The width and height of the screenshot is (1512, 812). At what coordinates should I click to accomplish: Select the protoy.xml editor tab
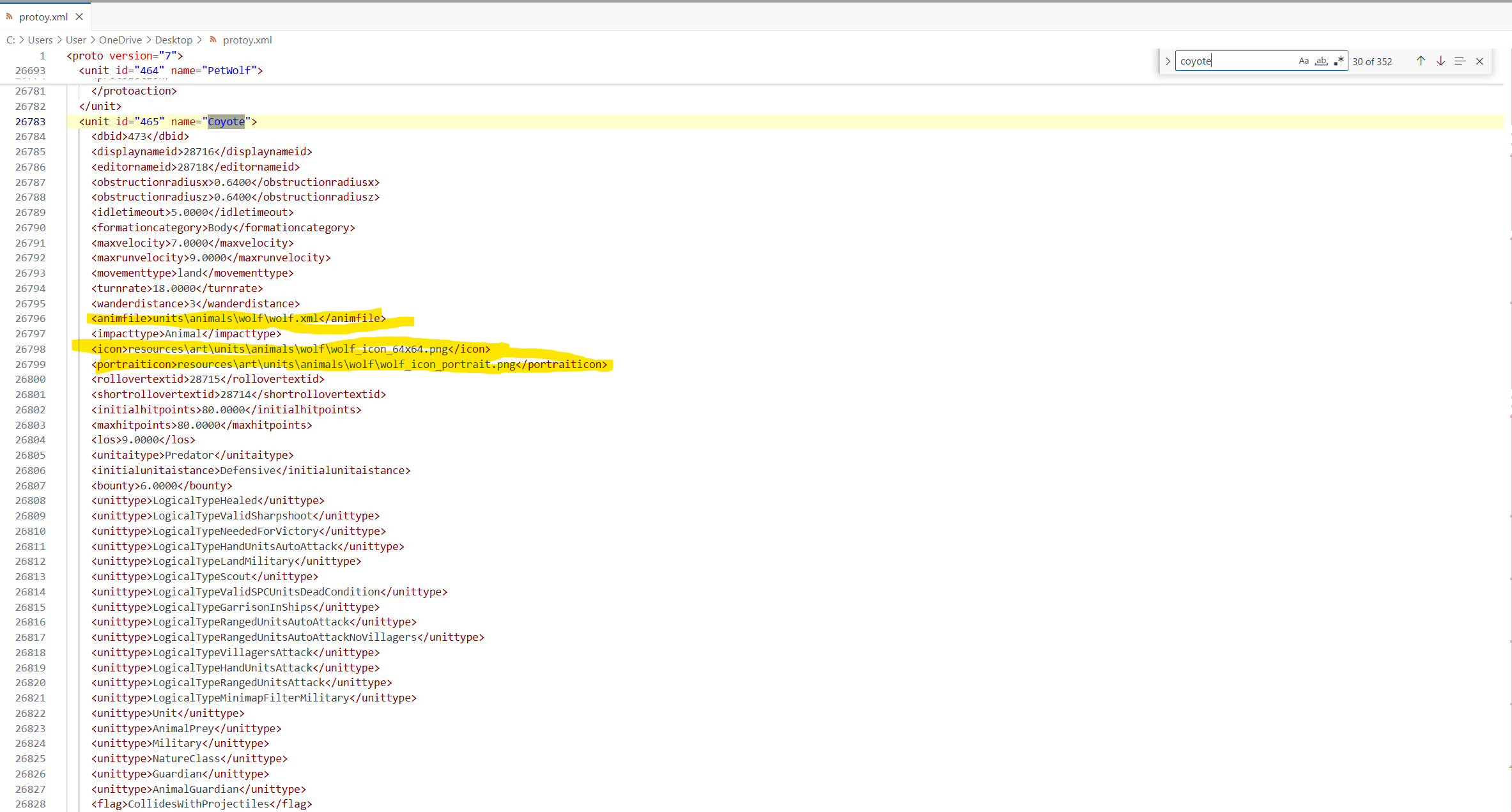click(43, 17)
